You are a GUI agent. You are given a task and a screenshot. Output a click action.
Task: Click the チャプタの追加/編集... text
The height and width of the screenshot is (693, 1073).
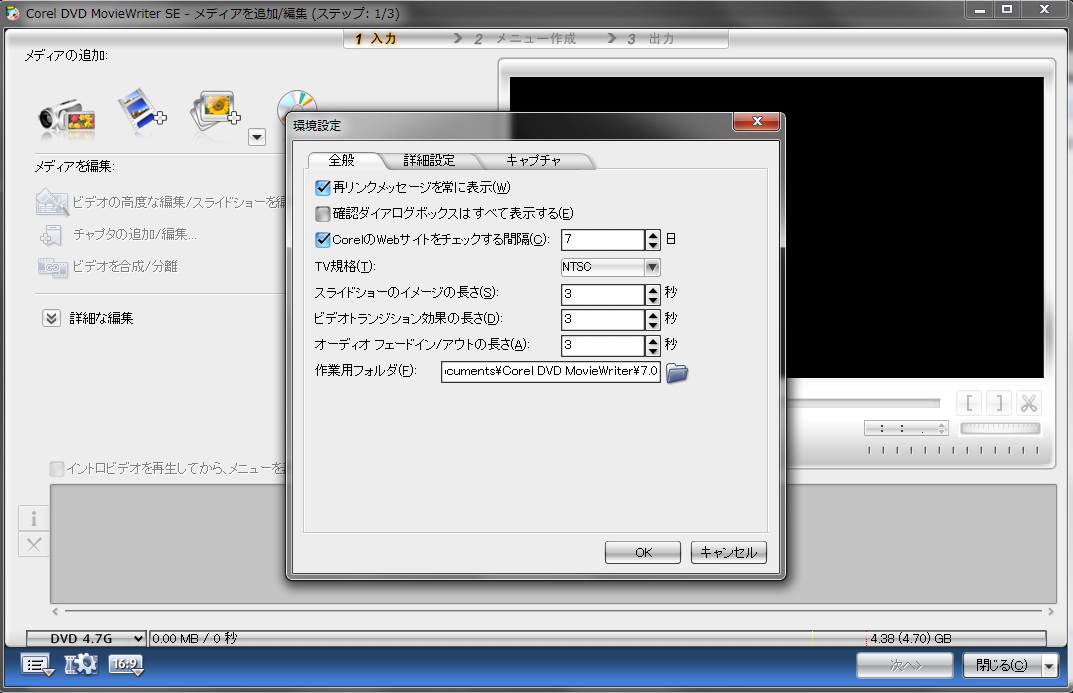[x=134, y=235]
